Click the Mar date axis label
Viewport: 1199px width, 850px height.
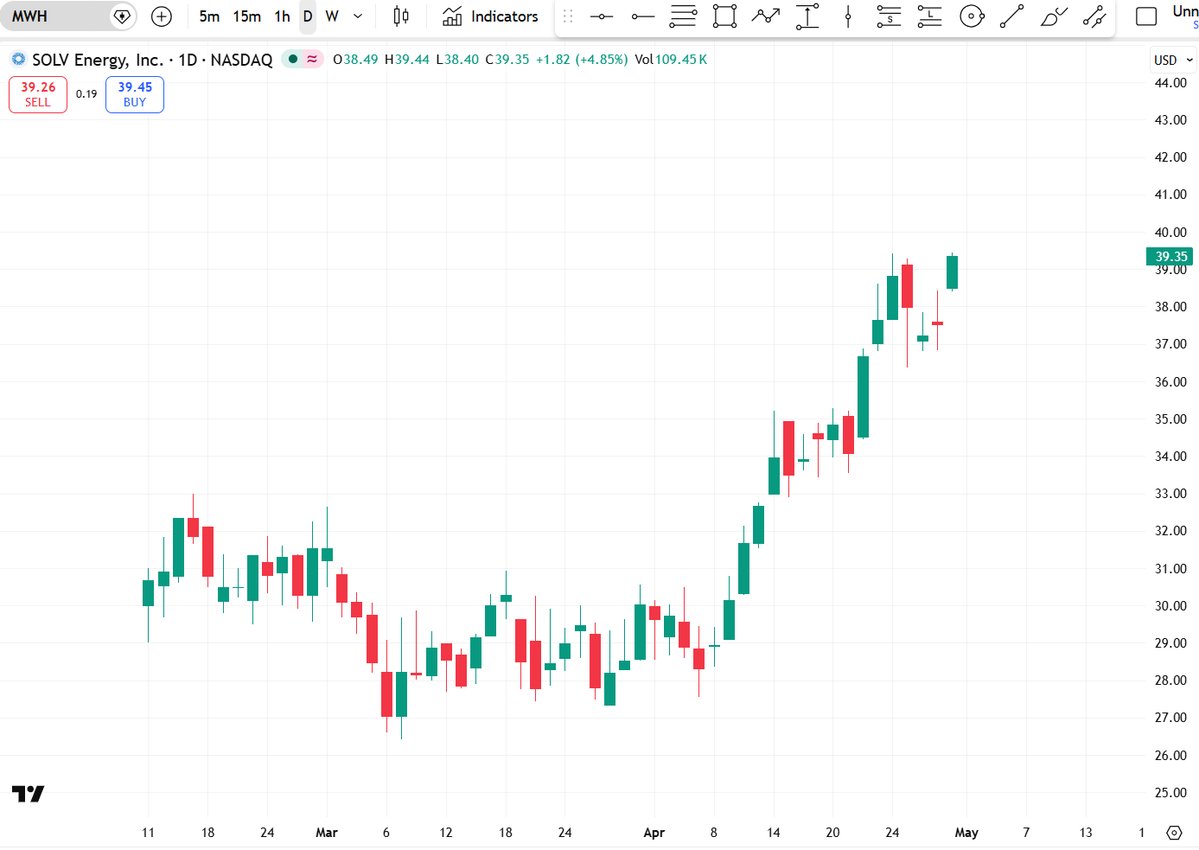(x=327, y=832)
